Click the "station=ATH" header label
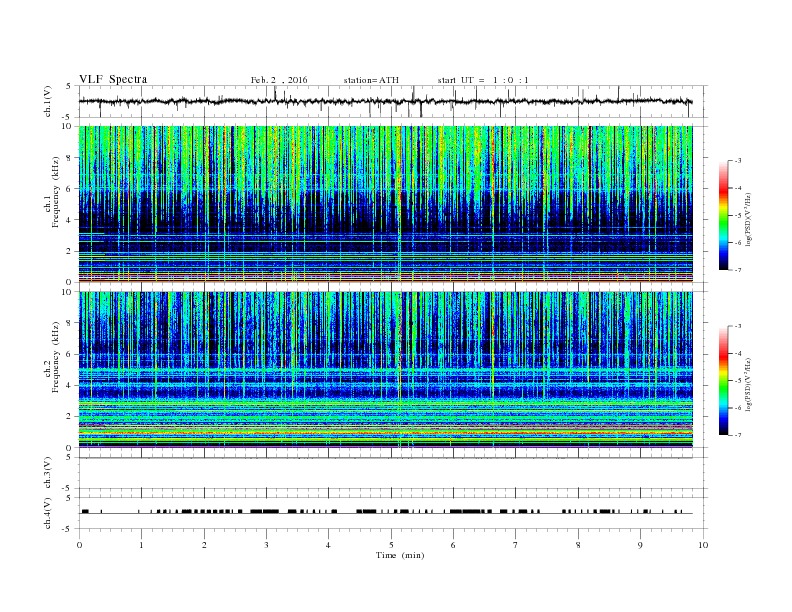 371,80
